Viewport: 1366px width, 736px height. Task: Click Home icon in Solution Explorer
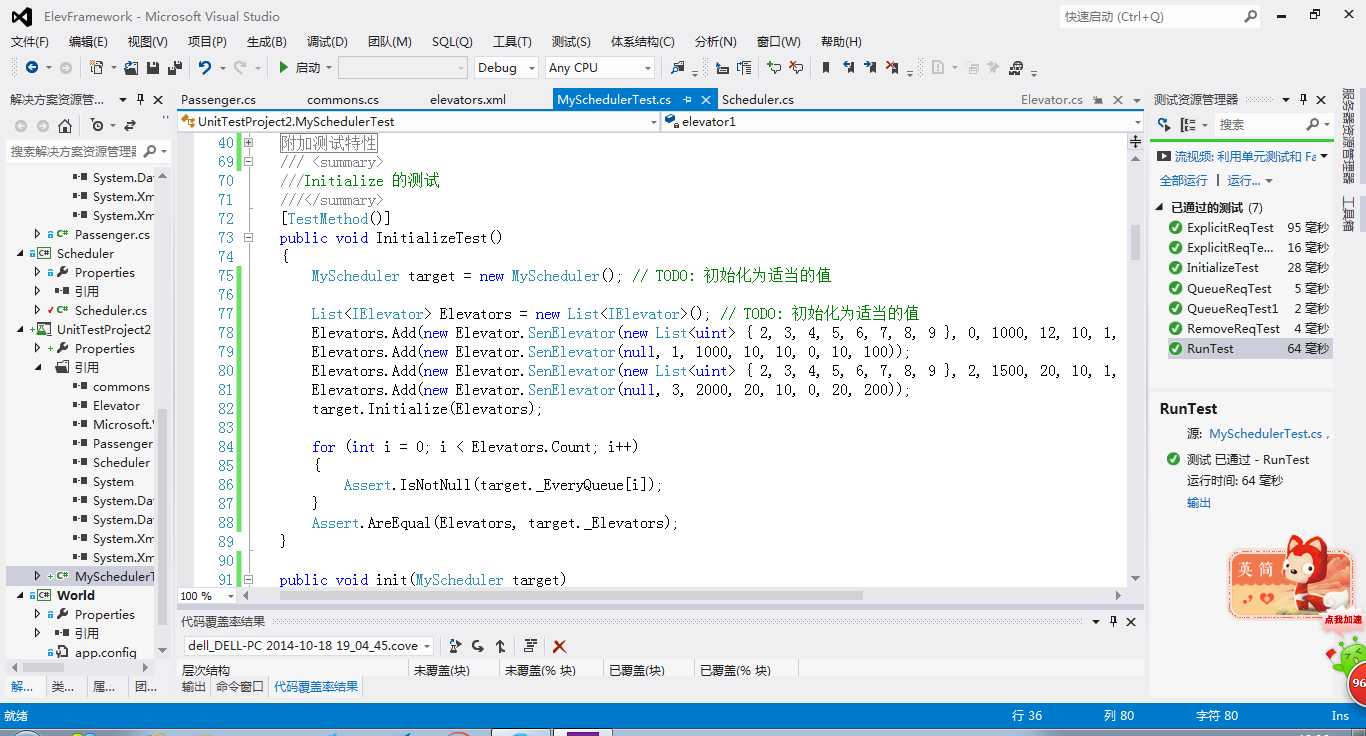[65, 126]
